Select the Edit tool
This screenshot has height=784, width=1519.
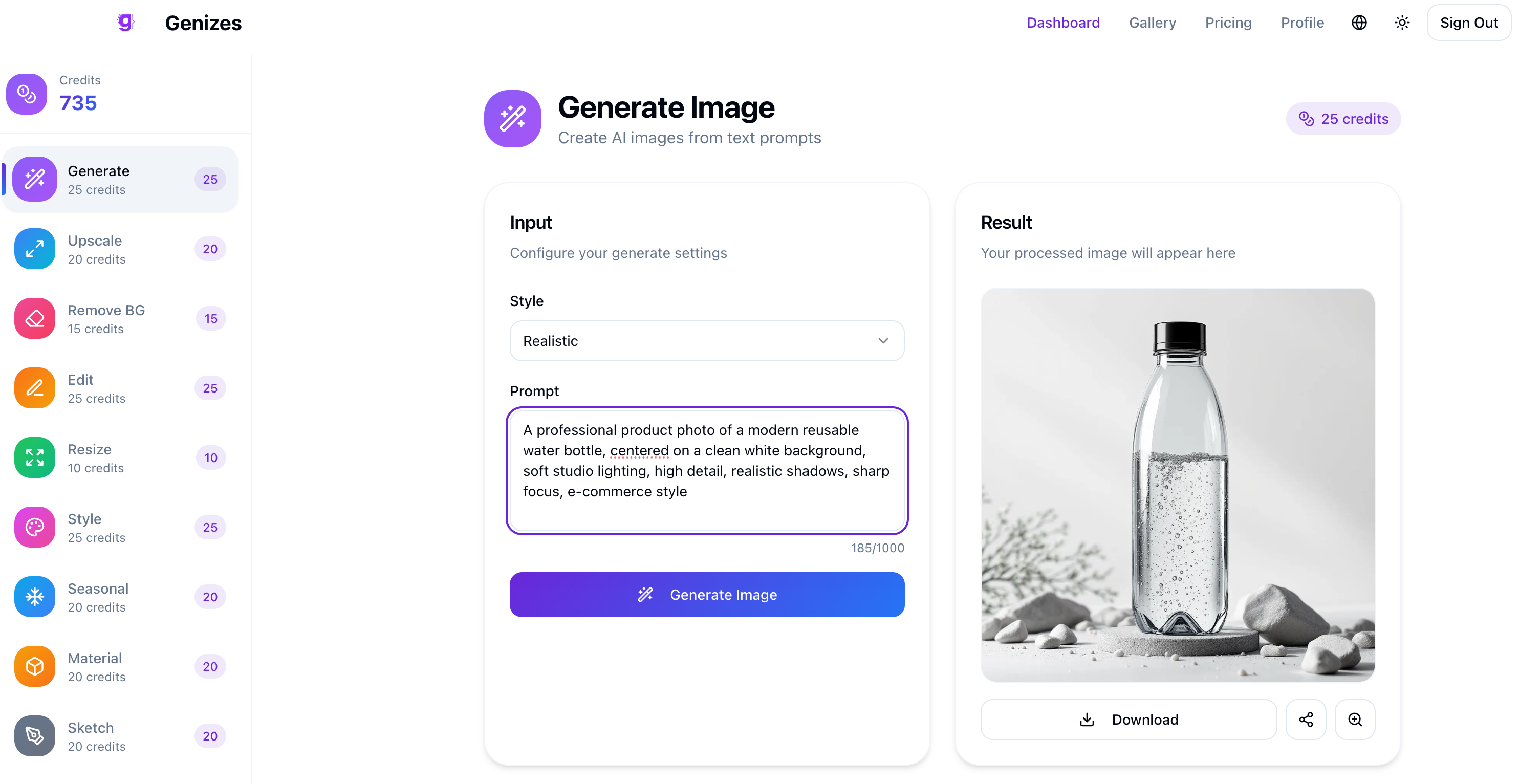pos(120,388)
